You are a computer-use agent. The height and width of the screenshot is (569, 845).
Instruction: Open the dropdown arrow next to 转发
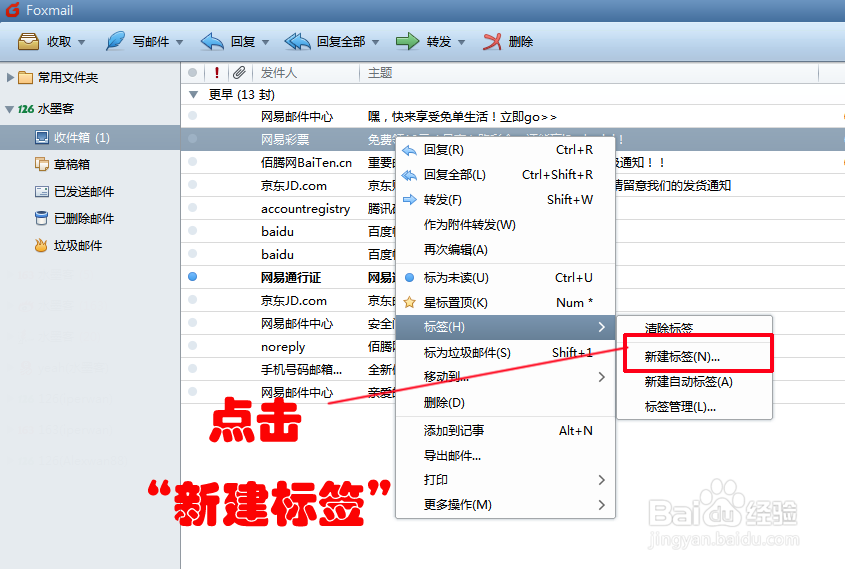461,42
